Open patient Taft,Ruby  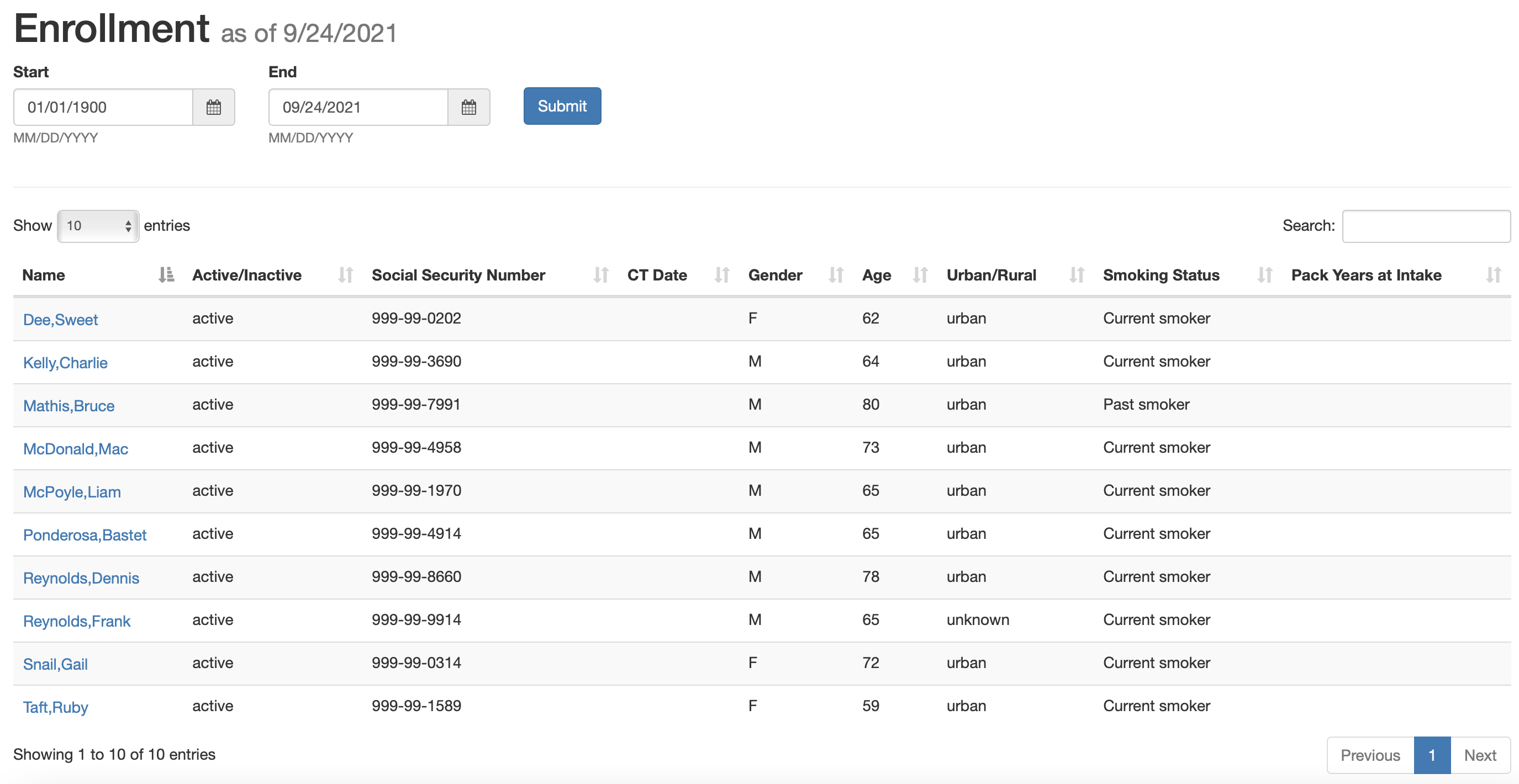click(55, 707)
